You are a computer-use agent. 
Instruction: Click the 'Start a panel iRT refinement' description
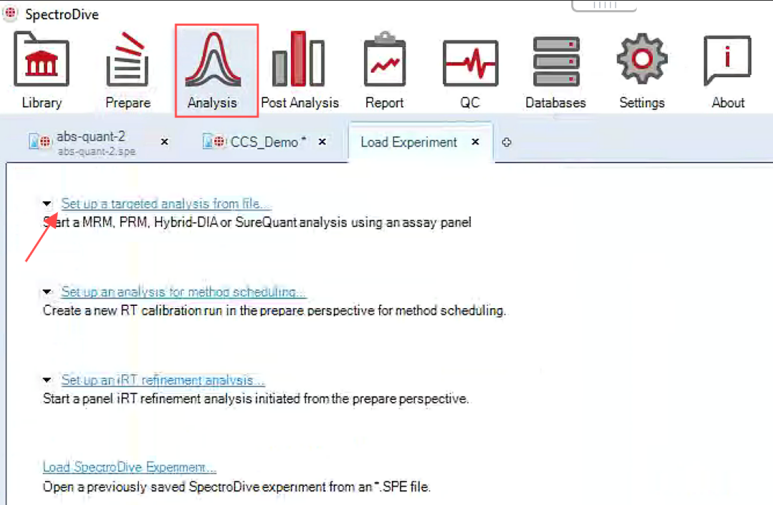pyautogui.click(x=255, y=398)
